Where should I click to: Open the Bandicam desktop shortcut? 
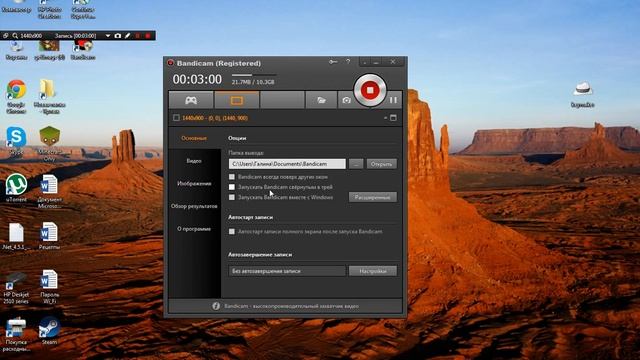83,50
